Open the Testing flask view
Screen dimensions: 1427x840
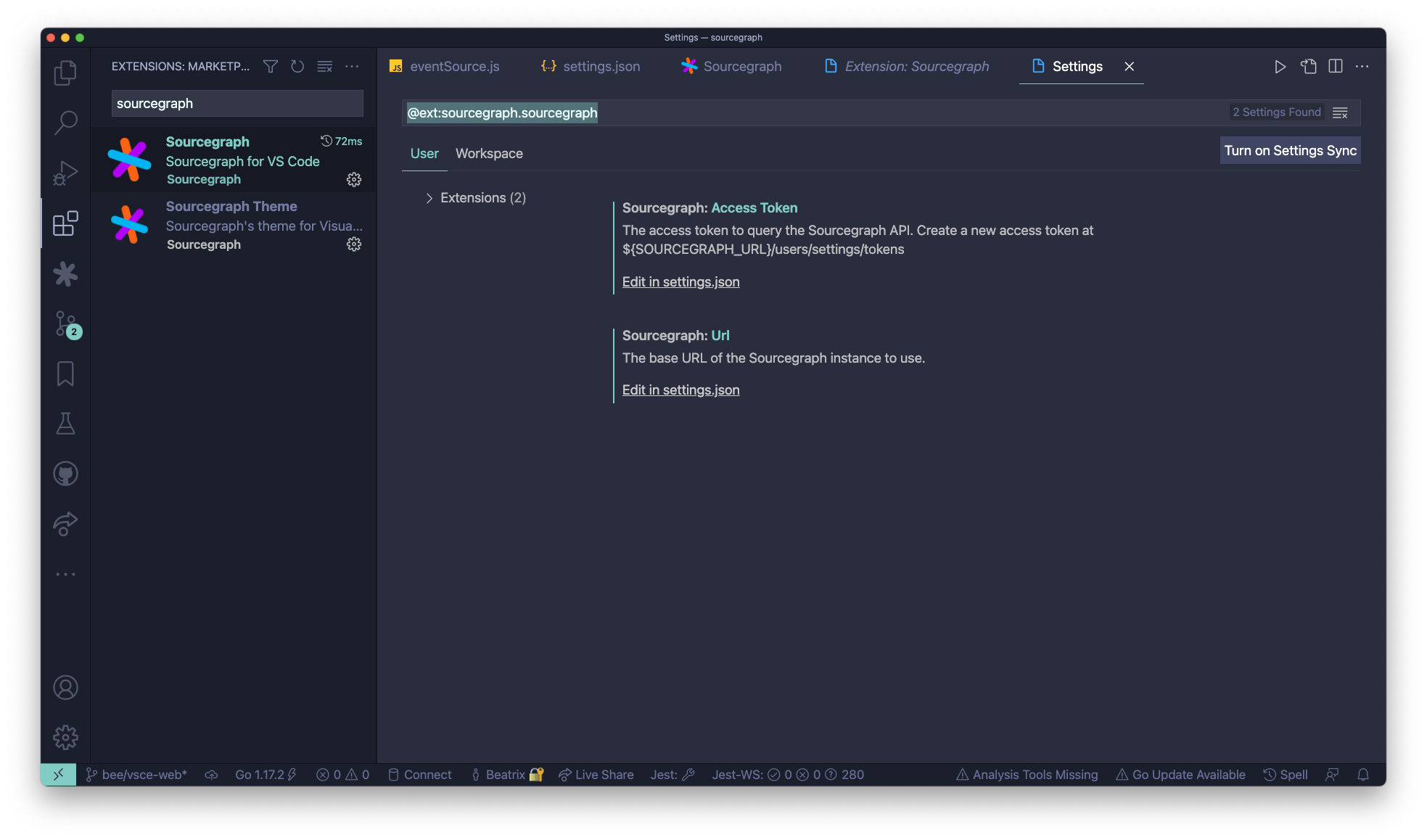65,424
